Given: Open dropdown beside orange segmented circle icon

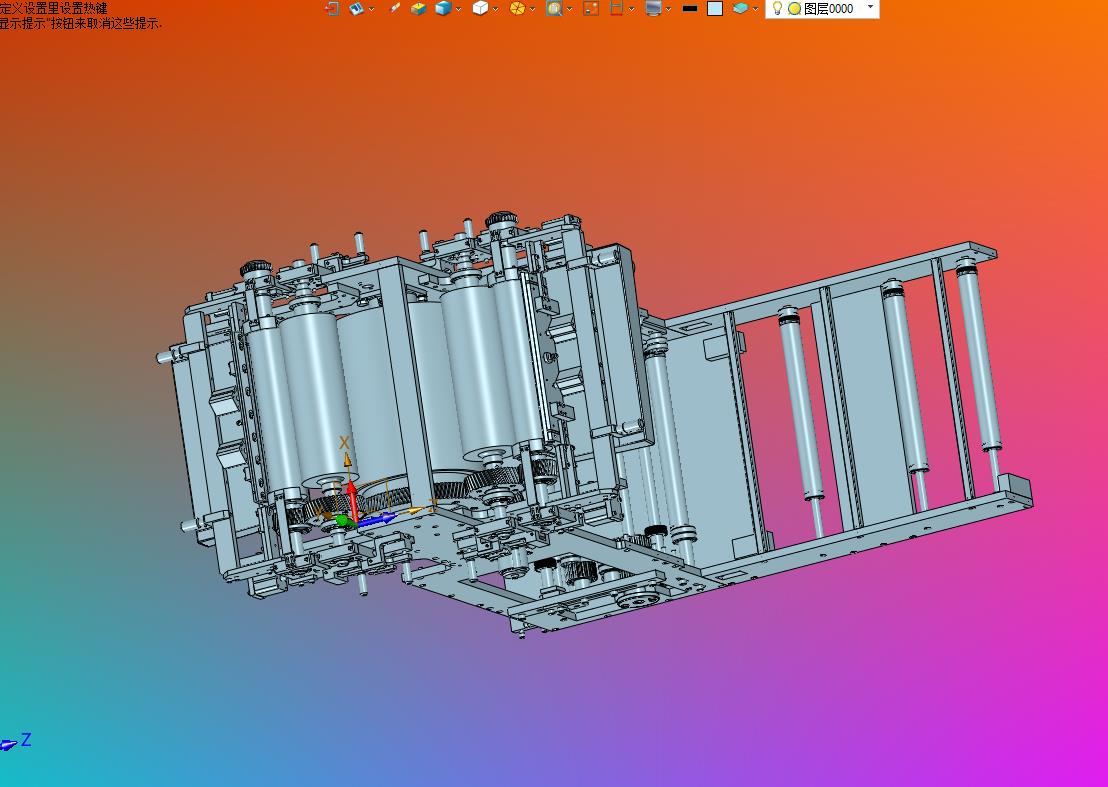Looking at the screenshot, I should click(532, 9).
